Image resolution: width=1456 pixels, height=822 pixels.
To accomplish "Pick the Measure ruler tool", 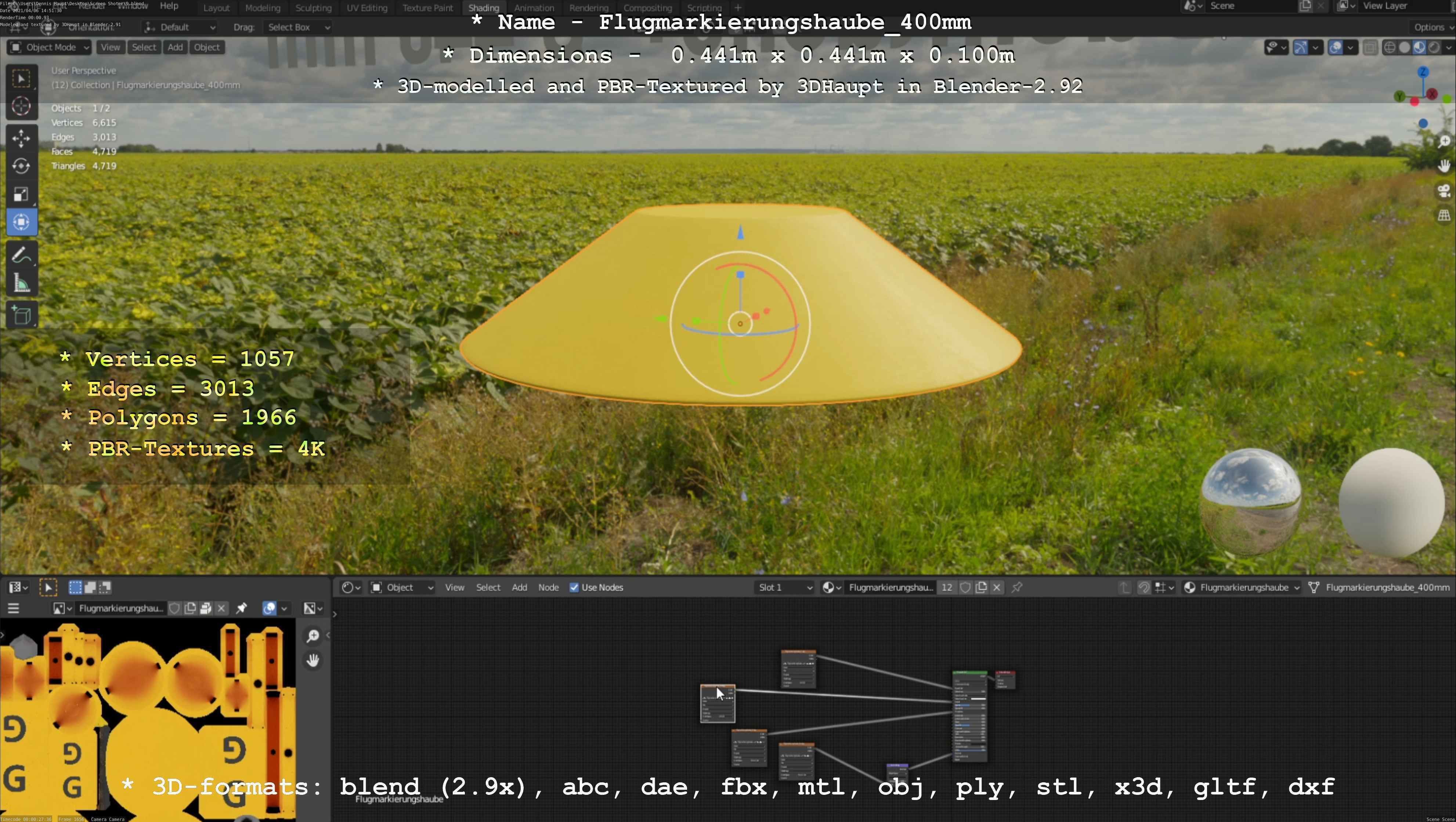I will (x=21, y=283).
